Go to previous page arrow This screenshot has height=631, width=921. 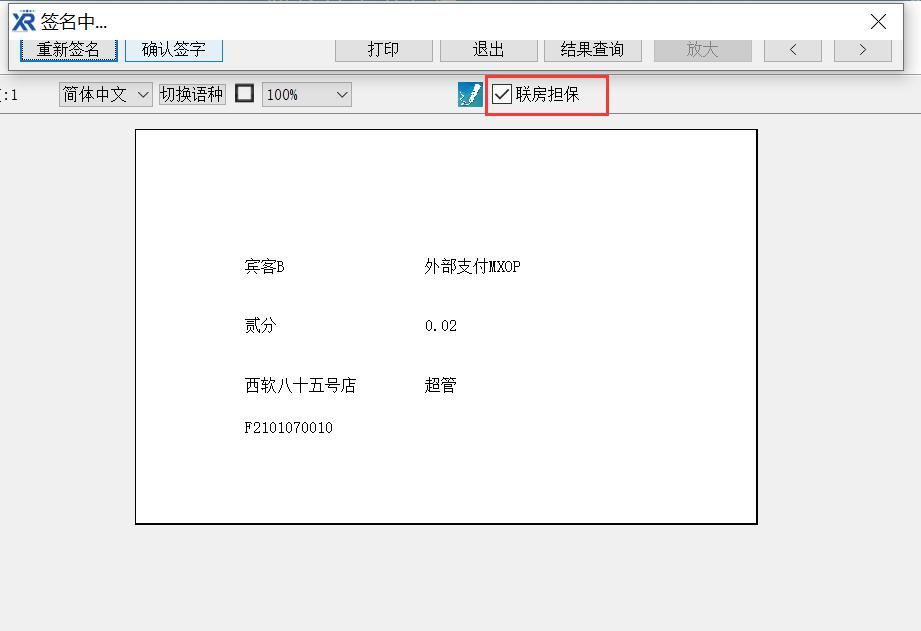coord(793,50)
